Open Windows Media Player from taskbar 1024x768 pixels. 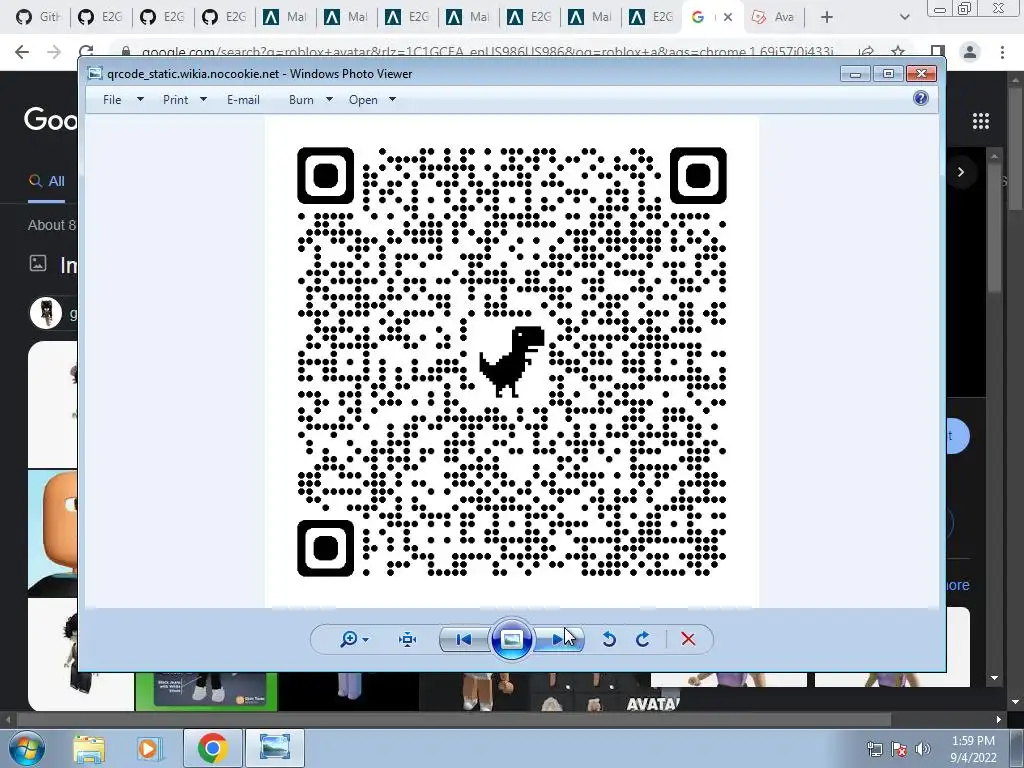(148, 748)
